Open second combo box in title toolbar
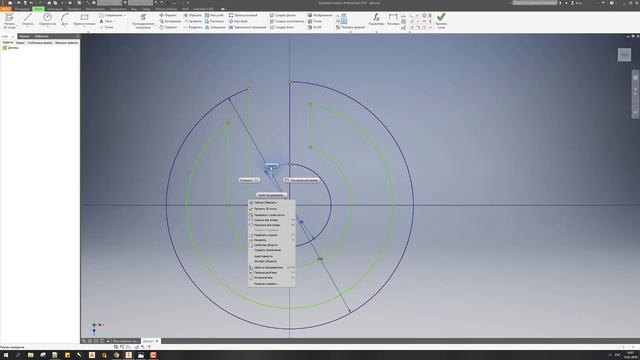This screenshot has width=640, height=360. [x=140, y=2]
